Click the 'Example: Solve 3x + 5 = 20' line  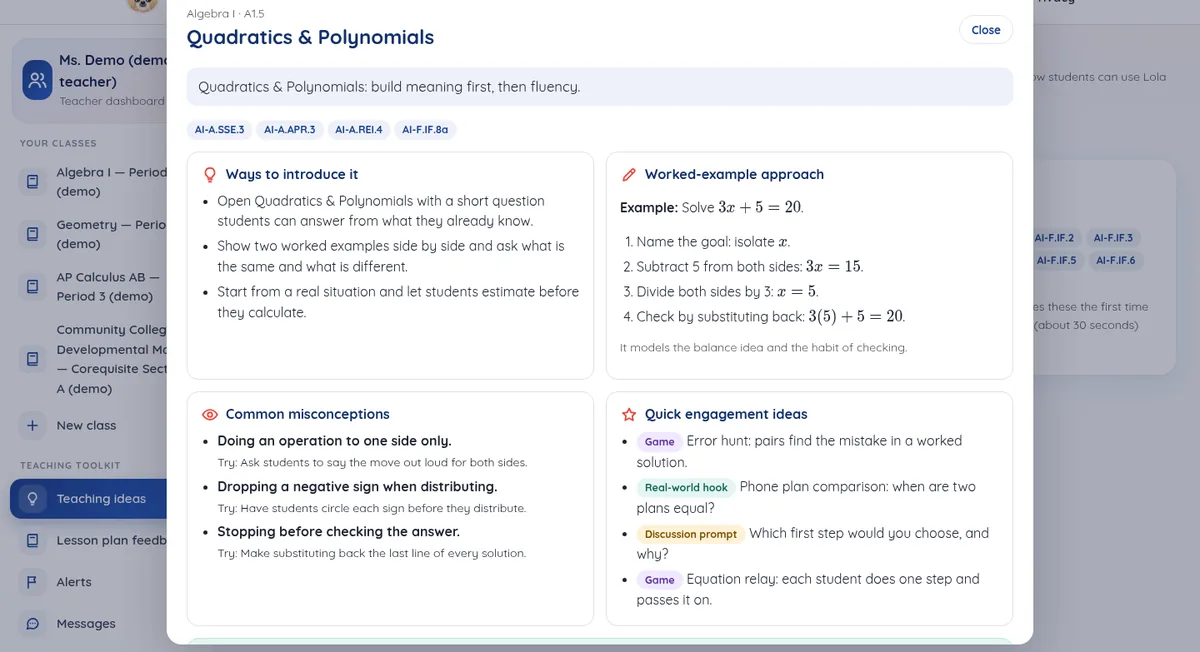[712, 207]
